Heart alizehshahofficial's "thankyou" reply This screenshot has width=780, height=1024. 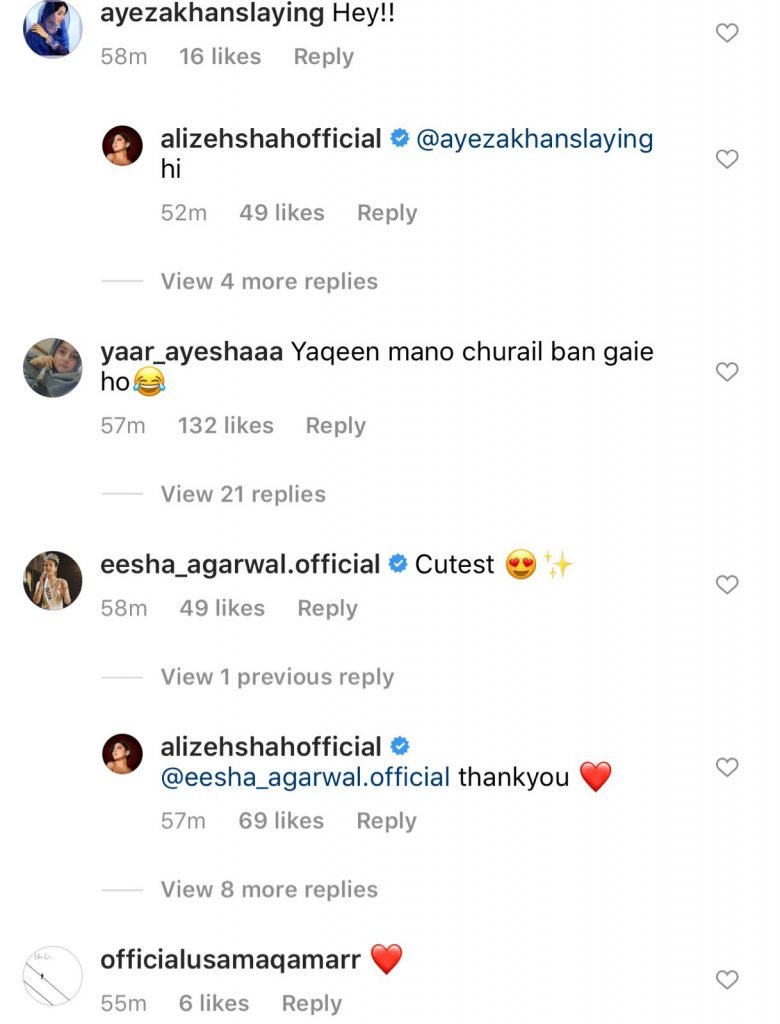(728, 767)
